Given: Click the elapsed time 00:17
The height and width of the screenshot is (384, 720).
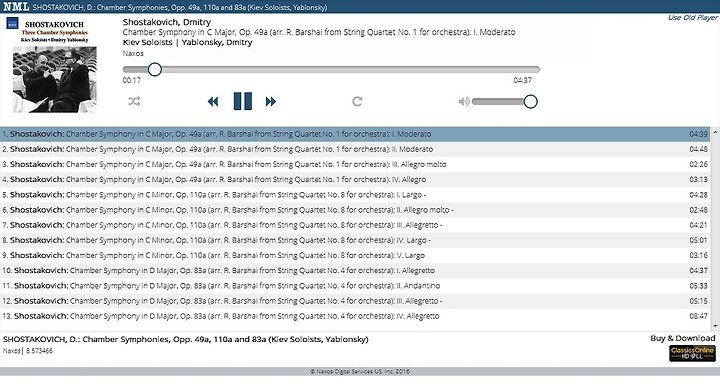Looking at the screenshot, I should point(132,80).
